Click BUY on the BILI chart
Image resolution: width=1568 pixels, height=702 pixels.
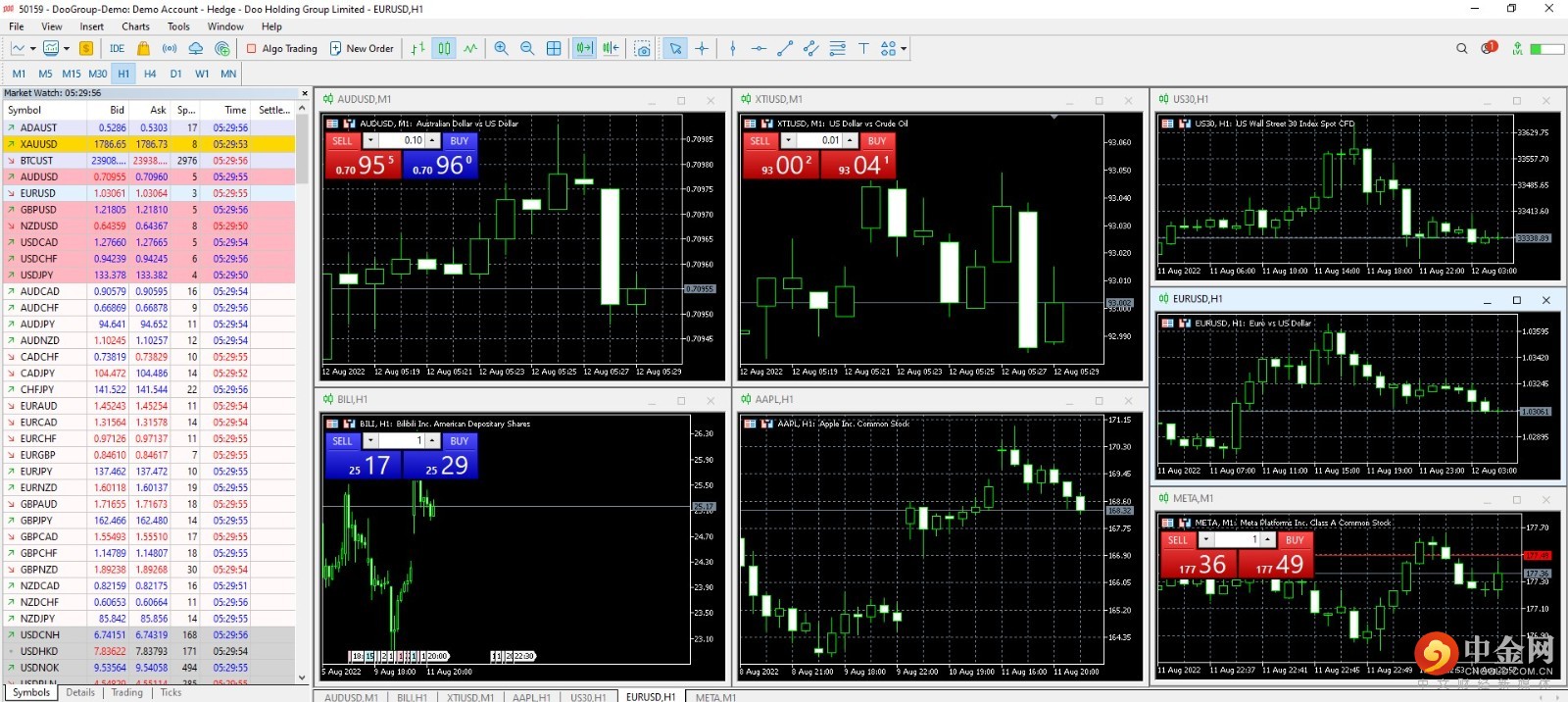[460, 441]
